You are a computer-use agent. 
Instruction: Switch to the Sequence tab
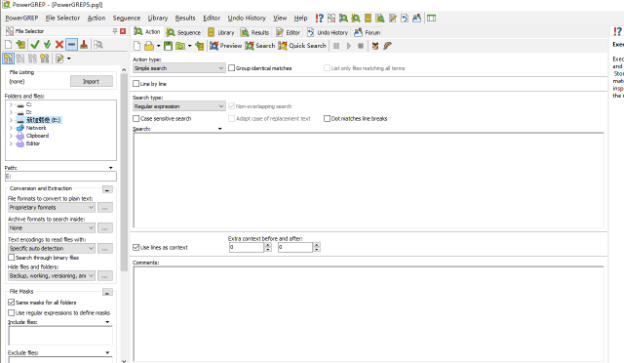[x=183, y=32]
